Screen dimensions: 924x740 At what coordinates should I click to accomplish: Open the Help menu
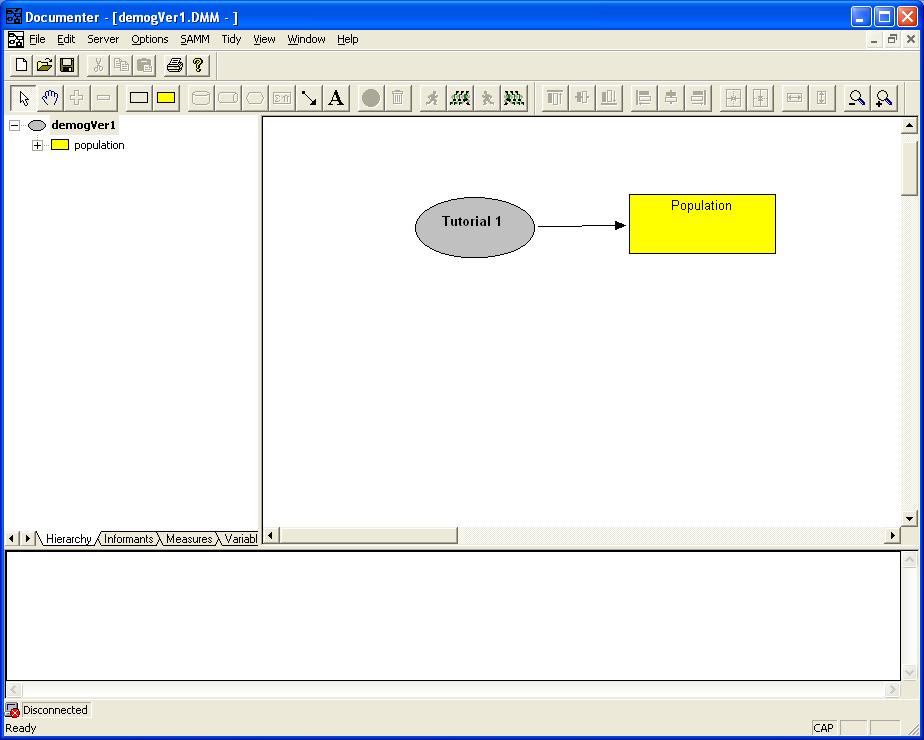click(x=348, y=39)
